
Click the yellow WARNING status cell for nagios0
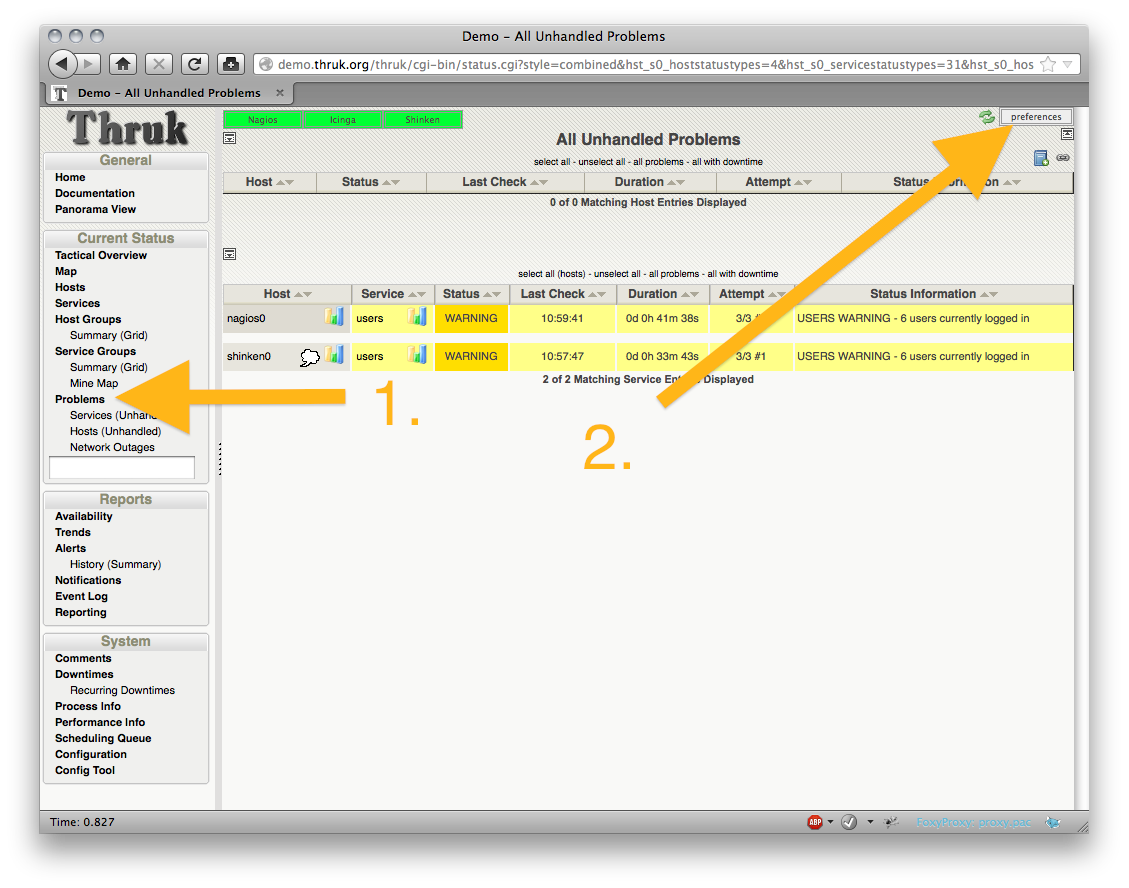coord(471,319)
